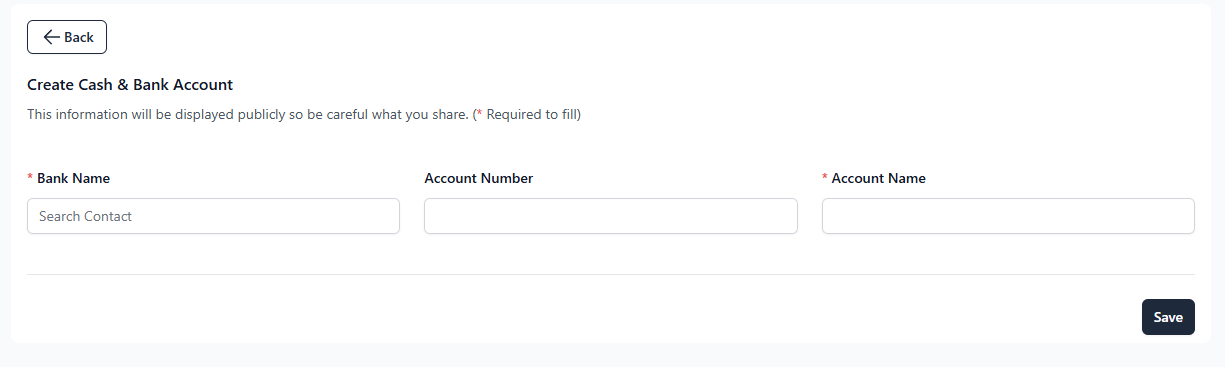This screenshot has width=1225, height=367.
Task: Click the red asterisk in Required note
Action: click(x=480, y=113)
